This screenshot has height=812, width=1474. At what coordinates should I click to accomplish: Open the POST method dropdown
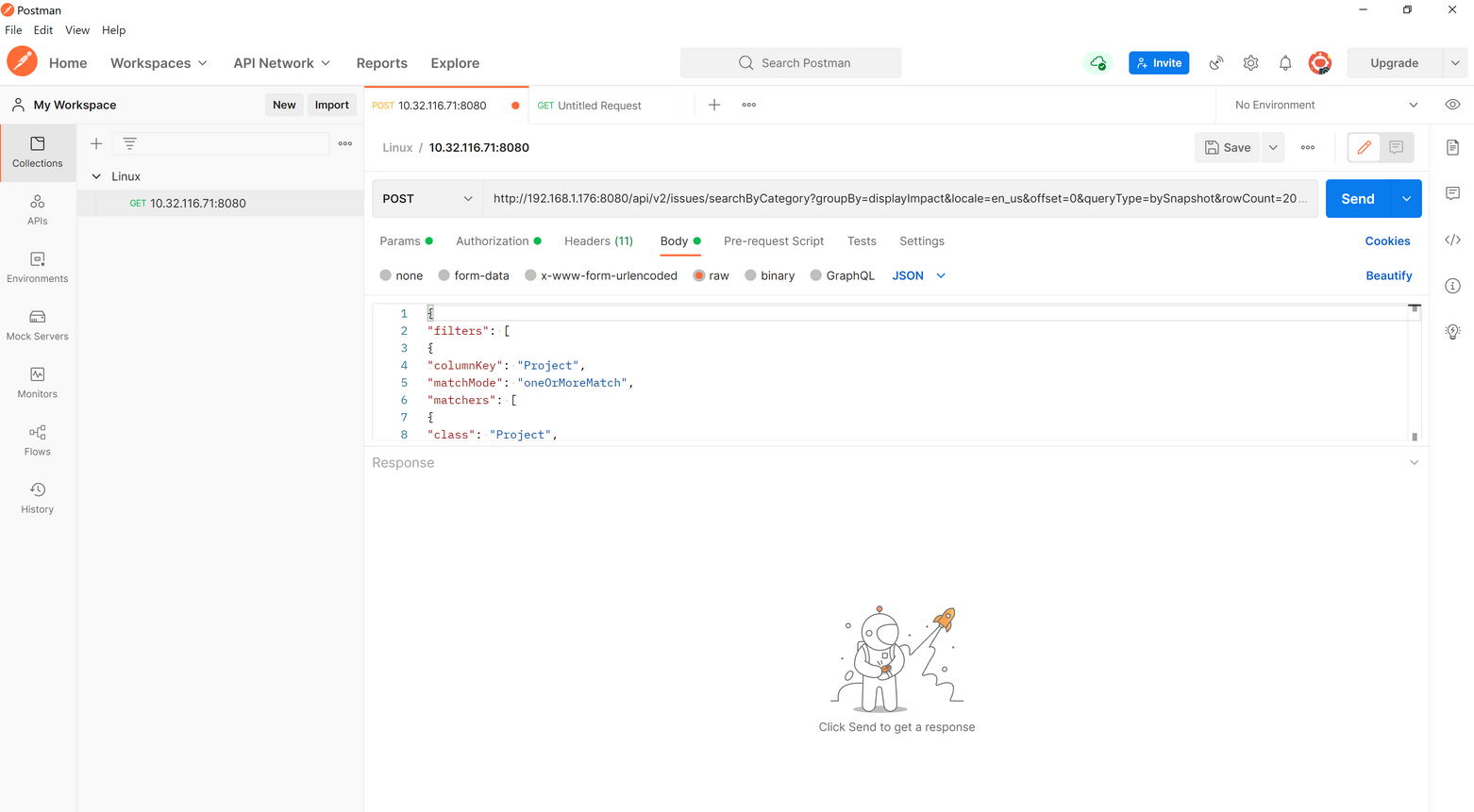pyautogui.click(x=427, y=199)
